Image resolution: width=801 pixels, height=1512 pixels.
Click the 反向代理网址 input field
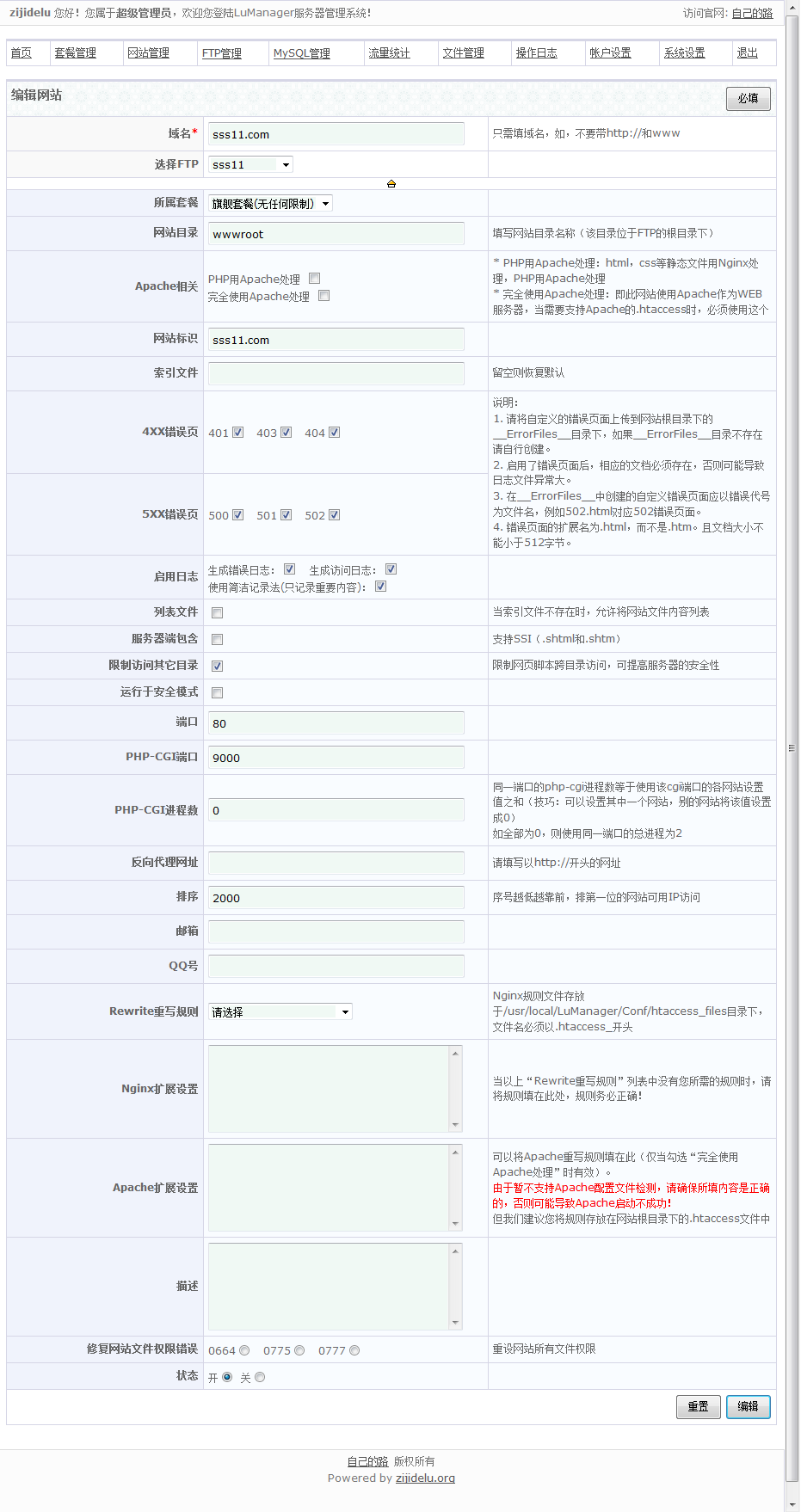(x=336, y=864)
